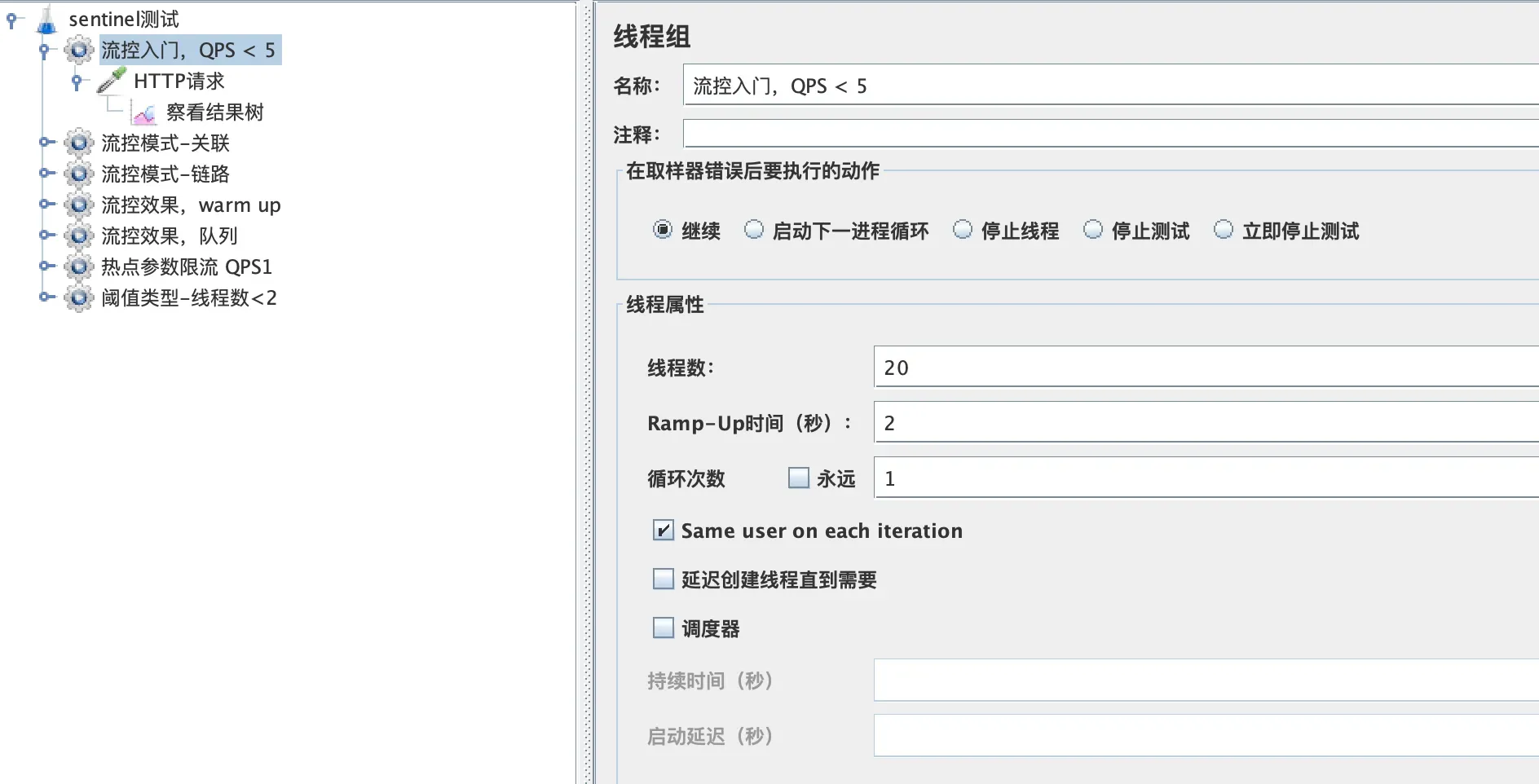This screenshot has height=784, width=1539.
Task: Select the 流控效果, 队列 tree item
Action: tap(170, 236)
